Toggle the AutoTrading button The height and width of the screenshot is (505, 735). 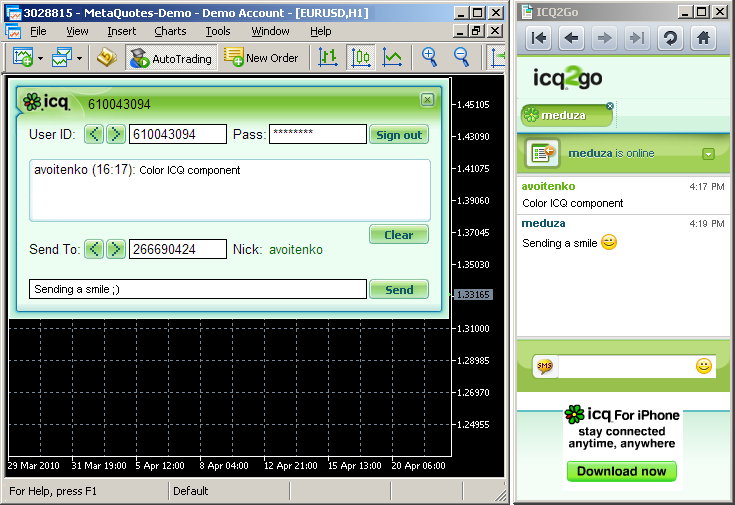171,58
